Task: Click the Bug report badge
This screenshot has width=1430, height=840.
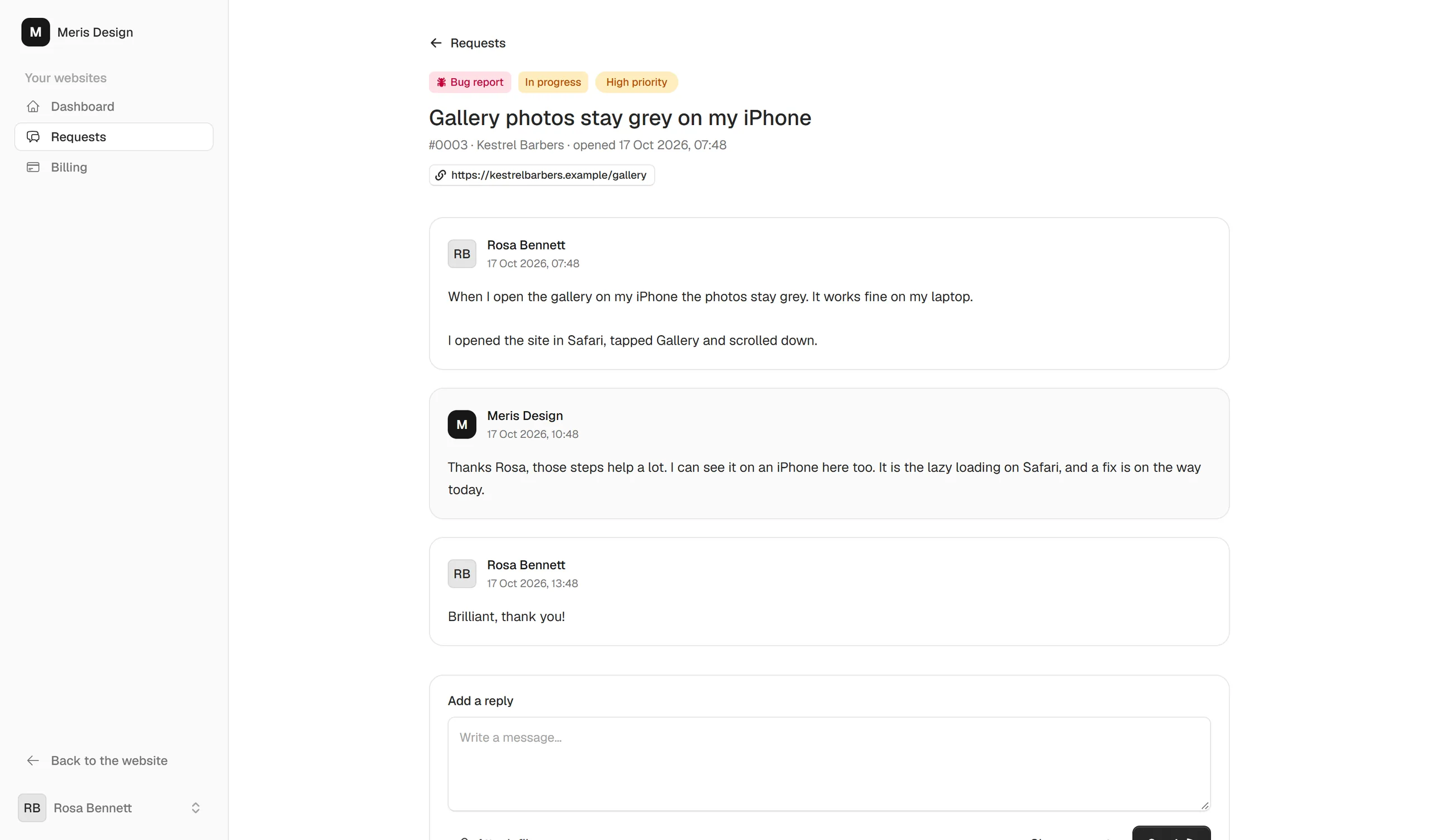Action: 470,82
